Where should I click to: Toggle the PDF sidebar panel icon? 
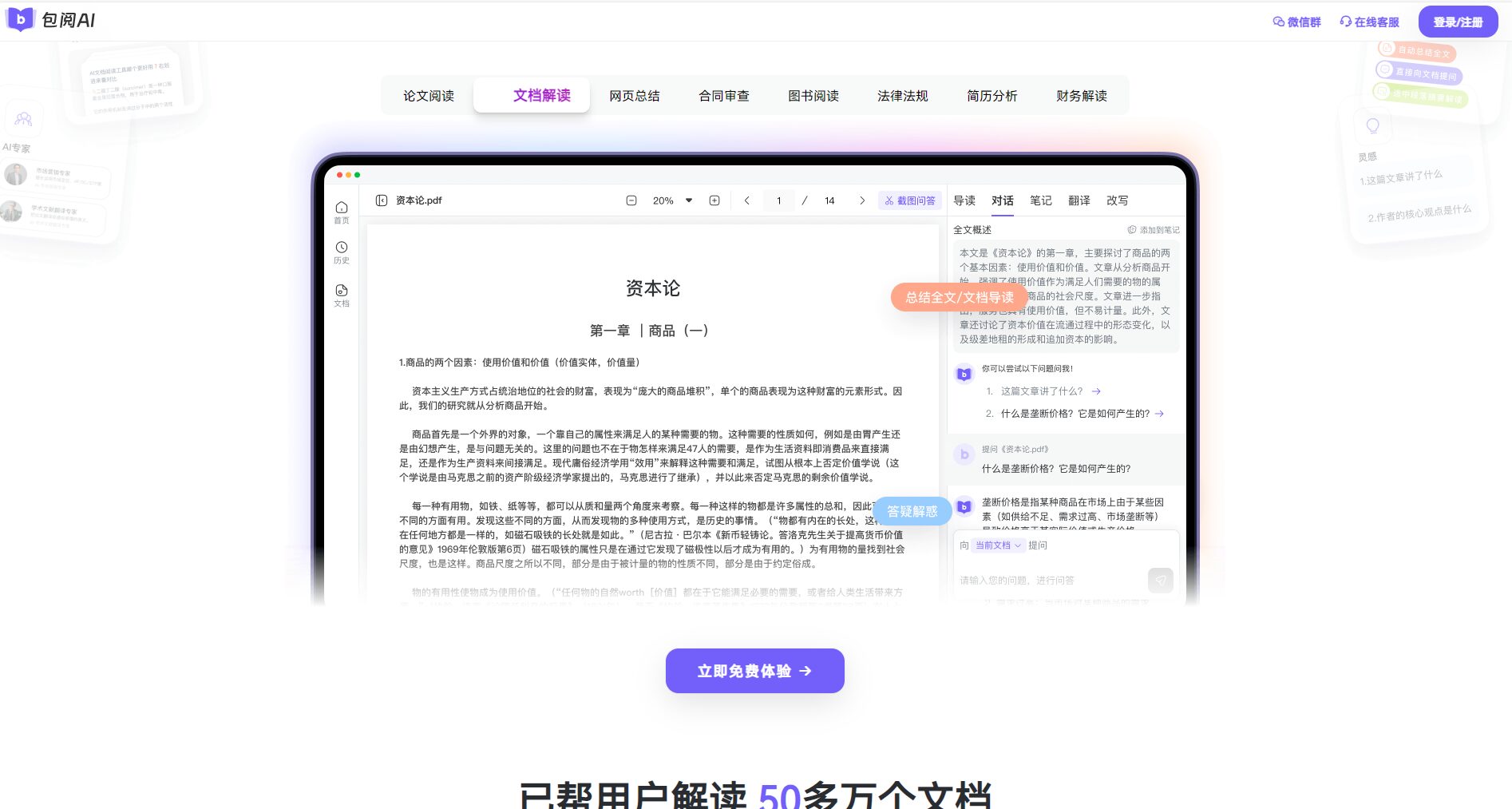[x=382, y=200]
